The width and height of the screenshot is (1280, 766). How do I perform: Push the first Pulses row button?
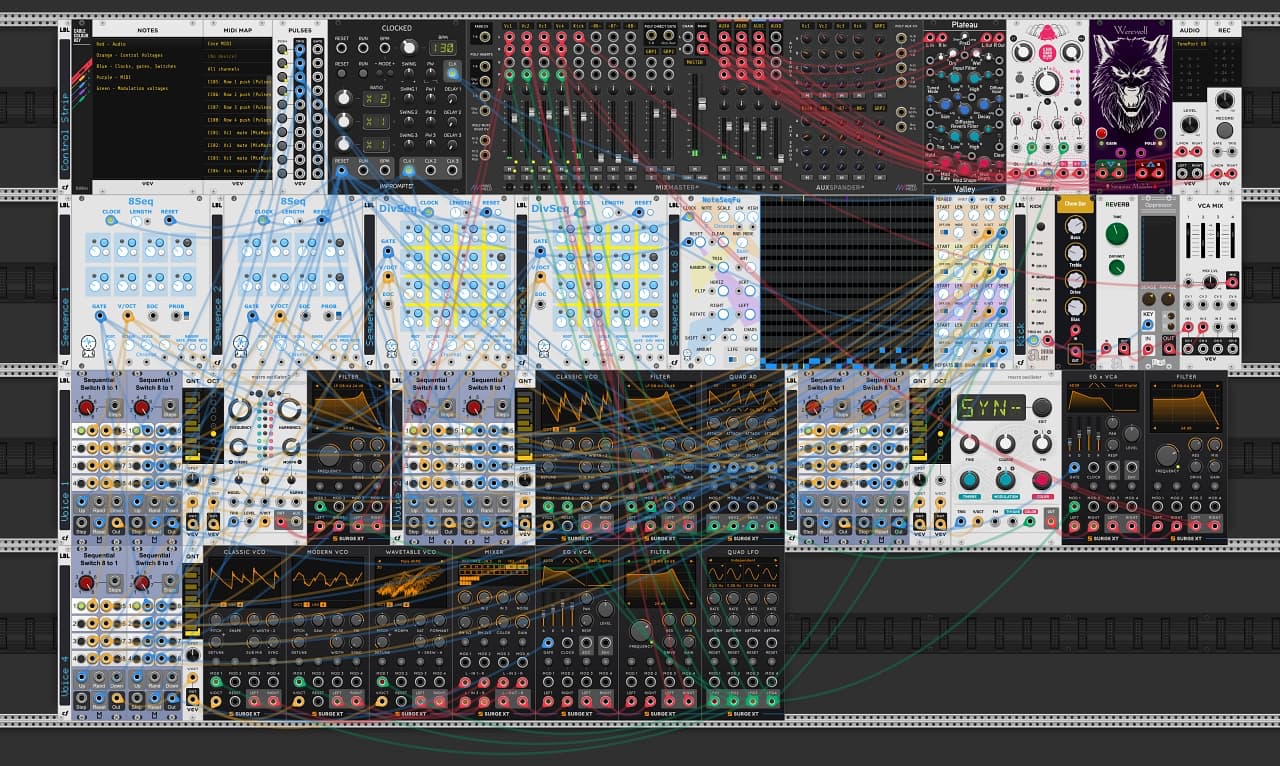pos(282,49)
